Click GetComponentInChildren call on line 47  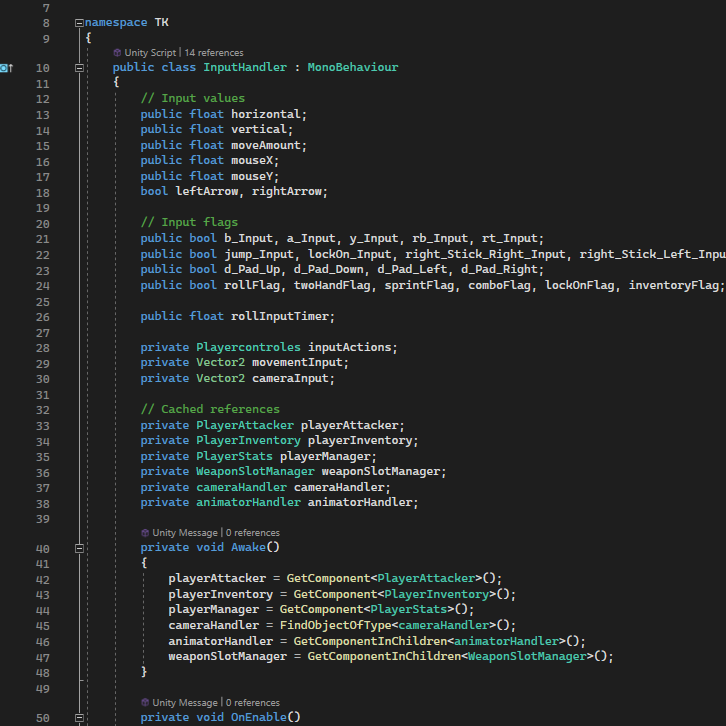point(384,656)
